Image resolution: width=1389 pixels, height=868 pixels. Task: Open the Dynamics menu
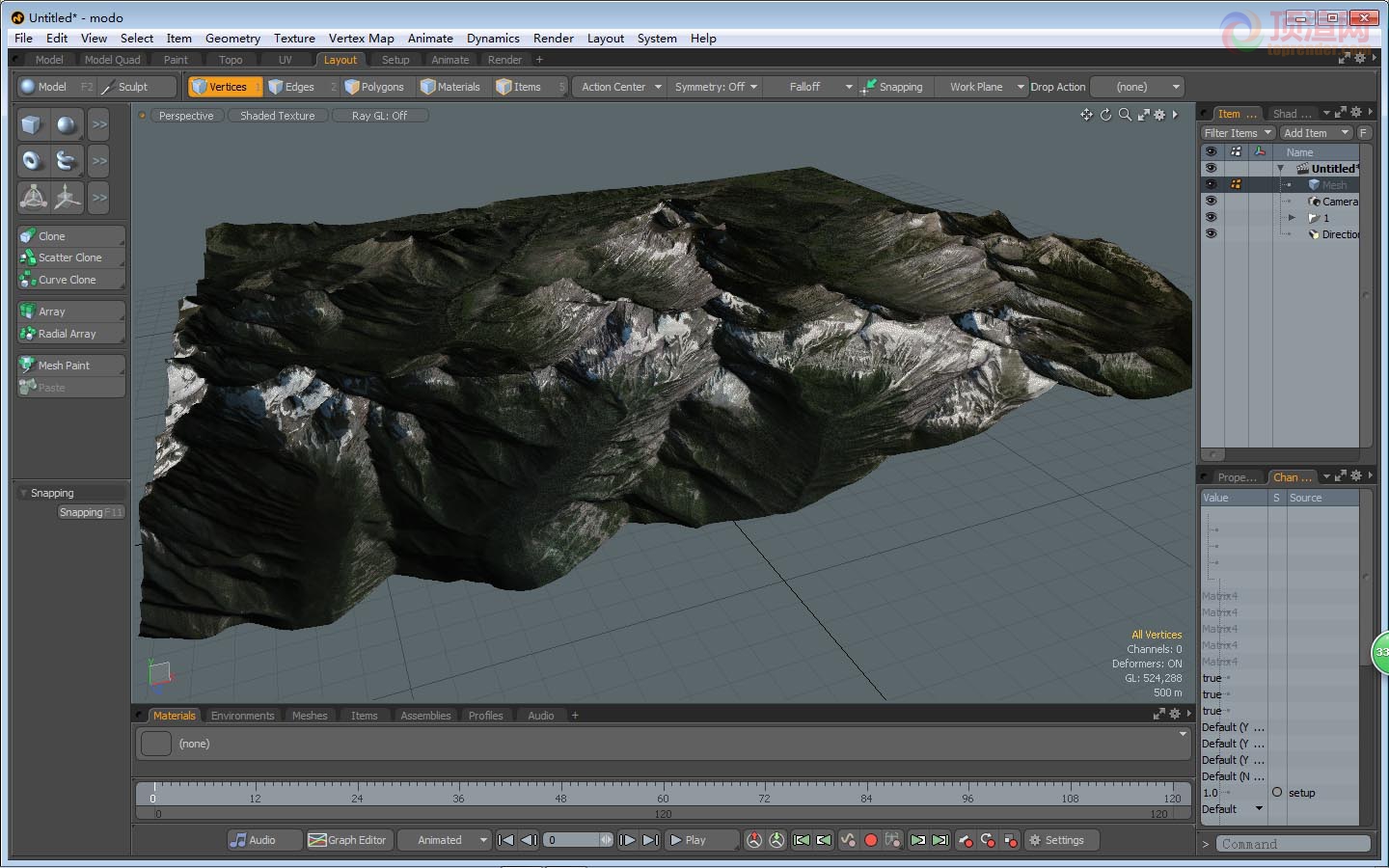[493, 39]
